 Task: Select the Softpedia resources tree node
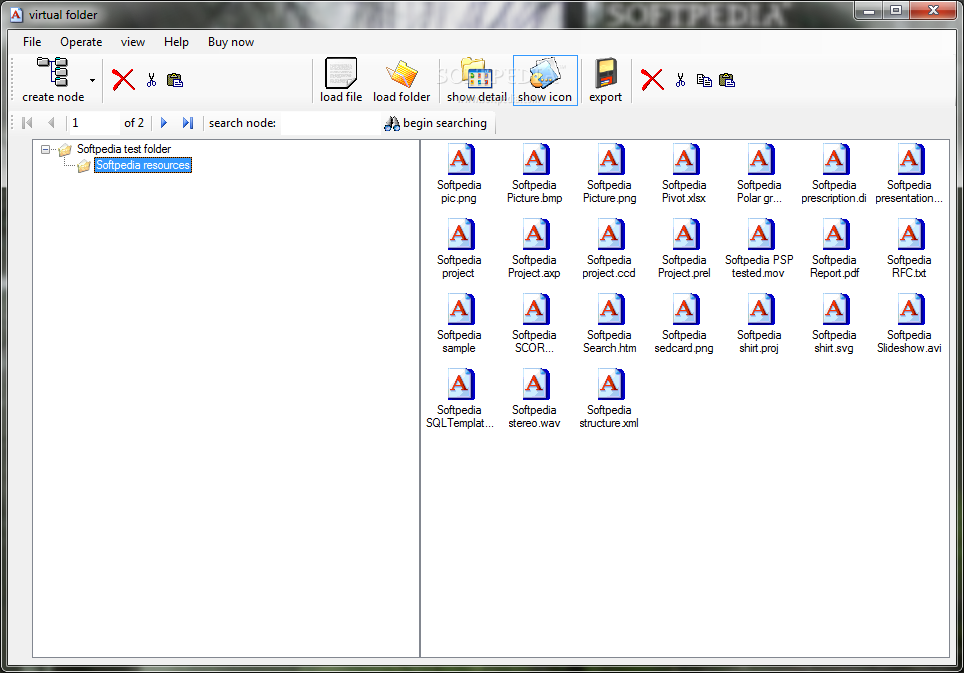[143, 165]
